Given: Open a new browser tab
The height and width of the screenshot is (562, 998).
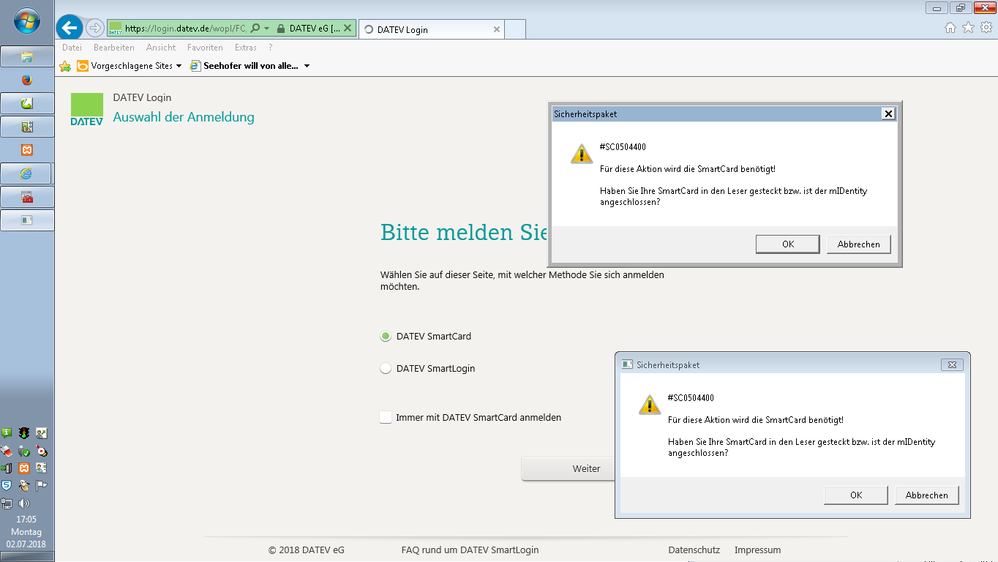Looking at the screenshot, I should 515,29.
